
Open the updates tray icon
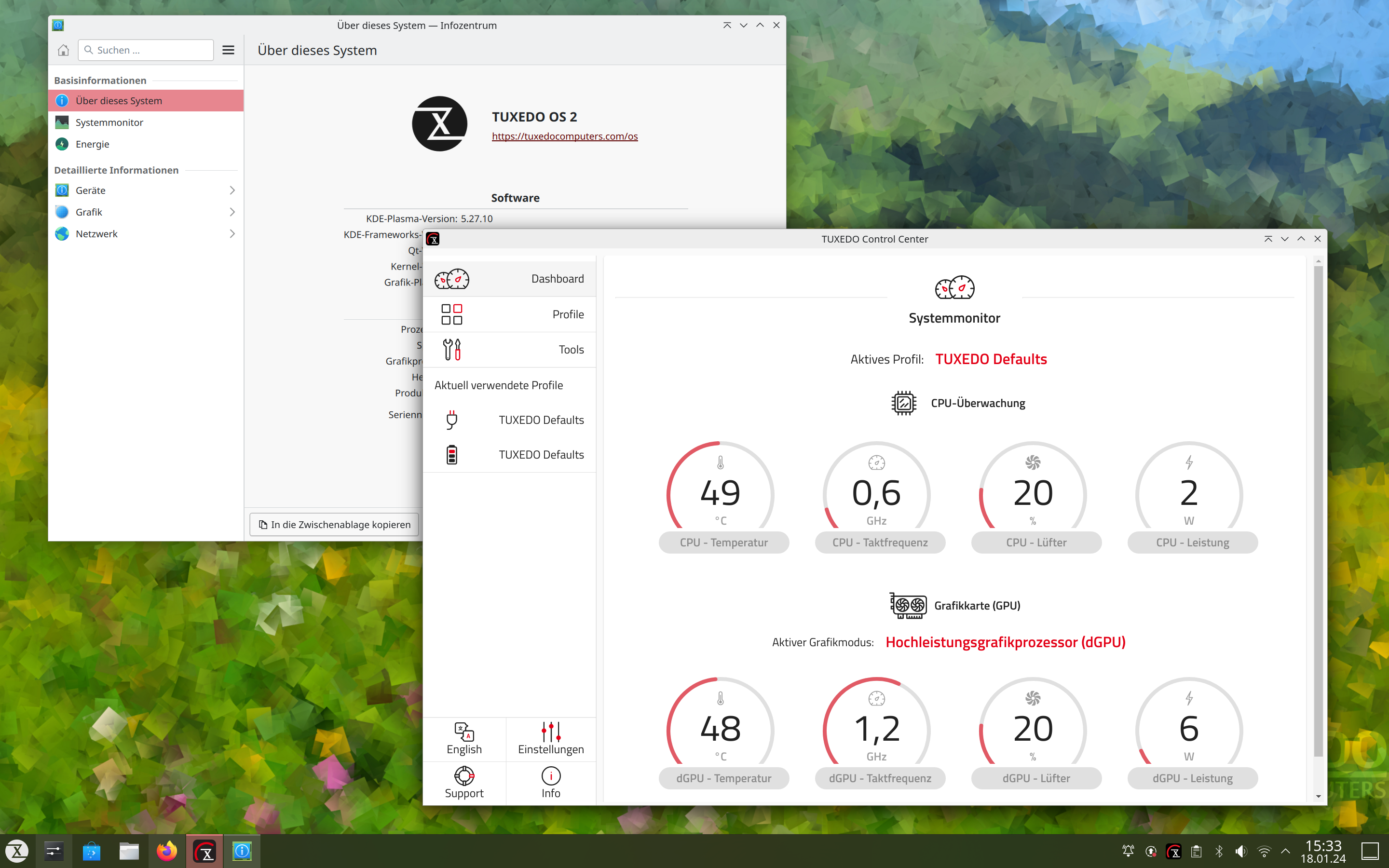point(1151,851)
